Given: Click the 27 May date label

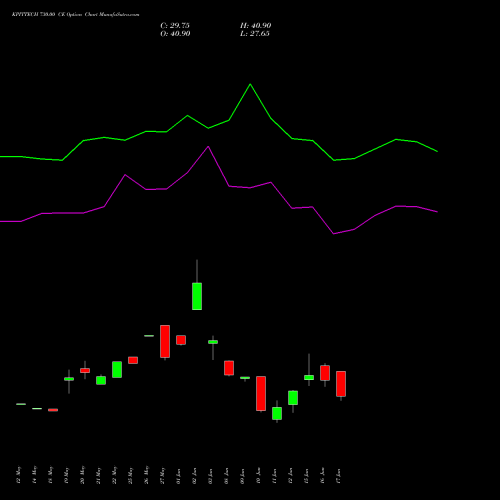Looking at the screenshot, I should [x=163, y=476].
